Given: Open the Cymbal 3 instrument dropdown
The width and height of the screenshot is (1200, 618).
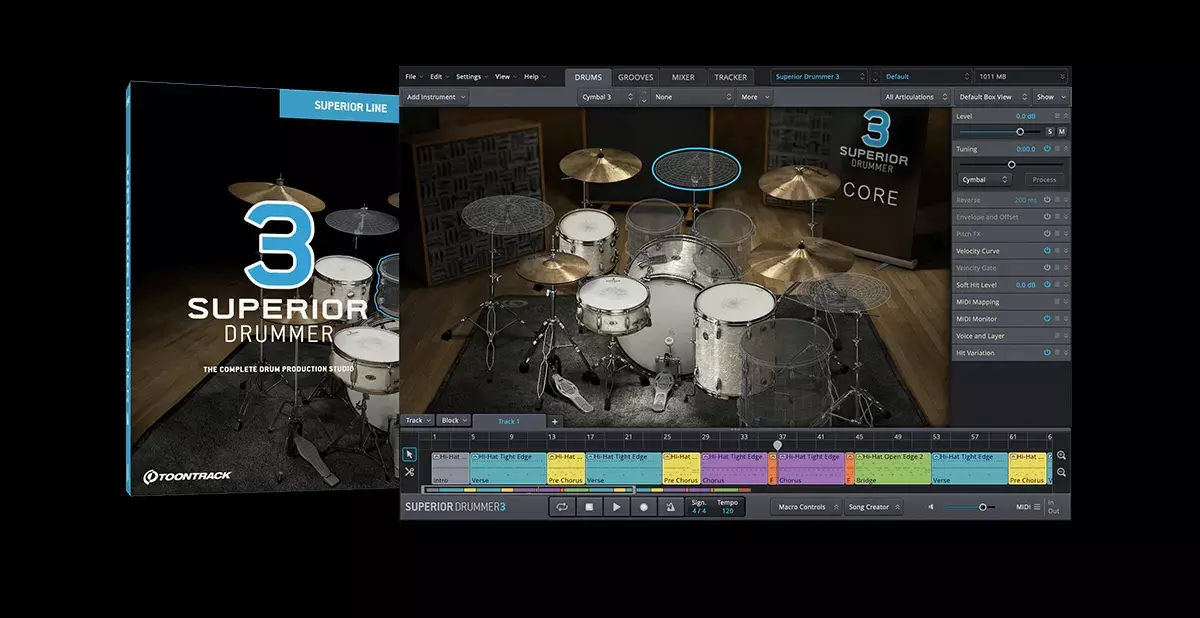Looking at the screenshot, I should (607, 97).
